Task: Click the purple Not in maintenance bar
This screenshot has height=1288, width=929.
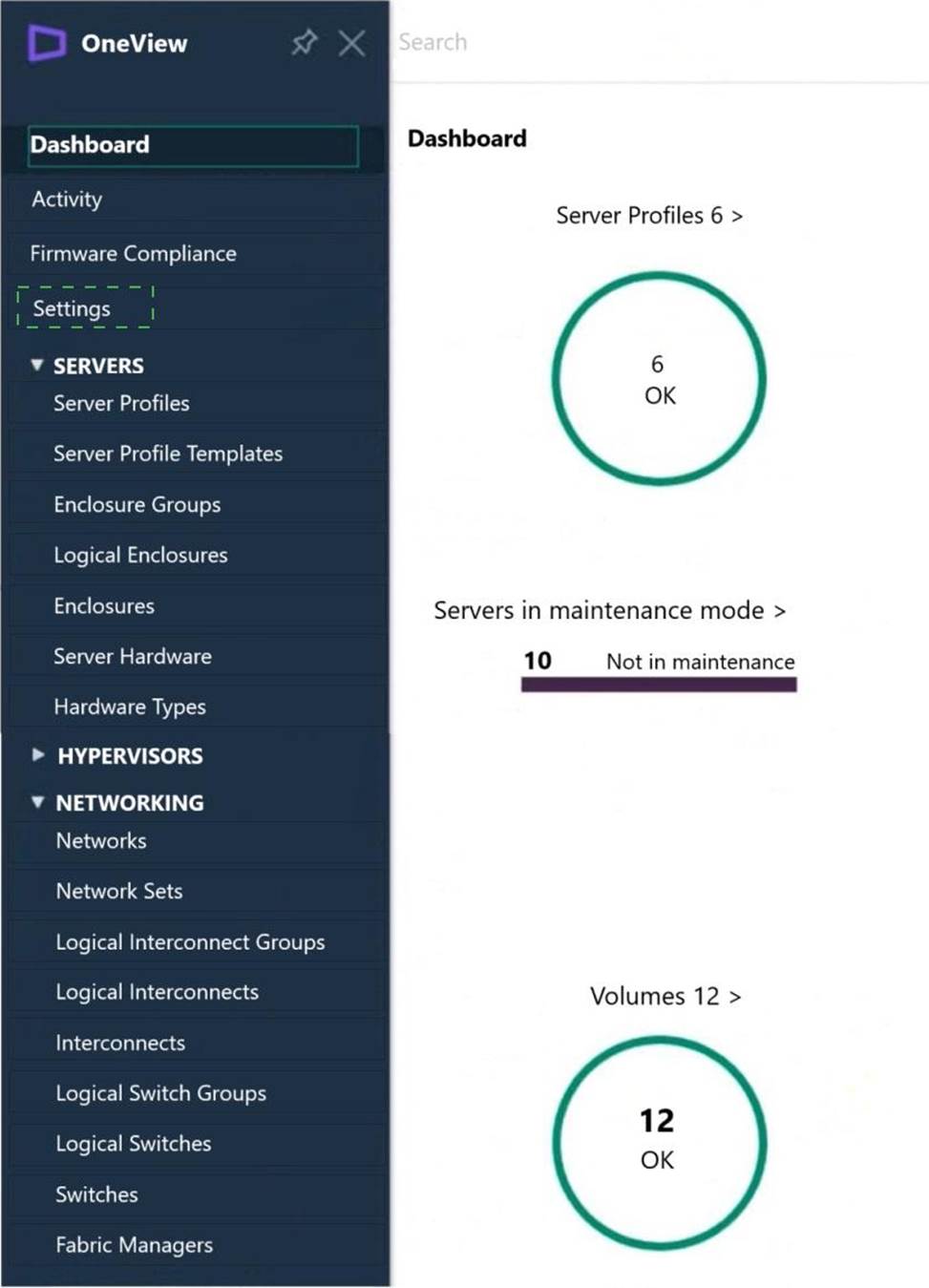Action: (x=659, y=684)
